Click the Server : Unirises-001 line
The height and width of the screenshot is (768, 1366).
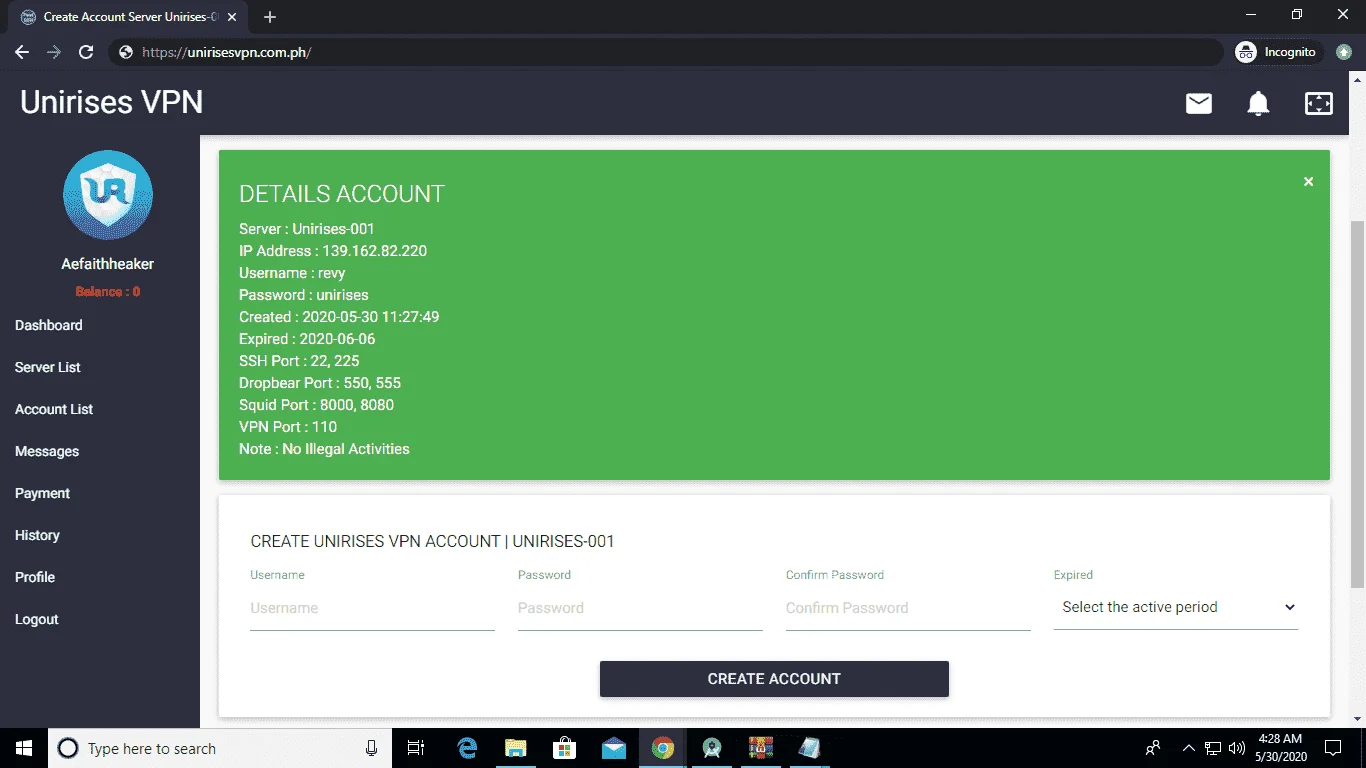(x=307, y=229)
